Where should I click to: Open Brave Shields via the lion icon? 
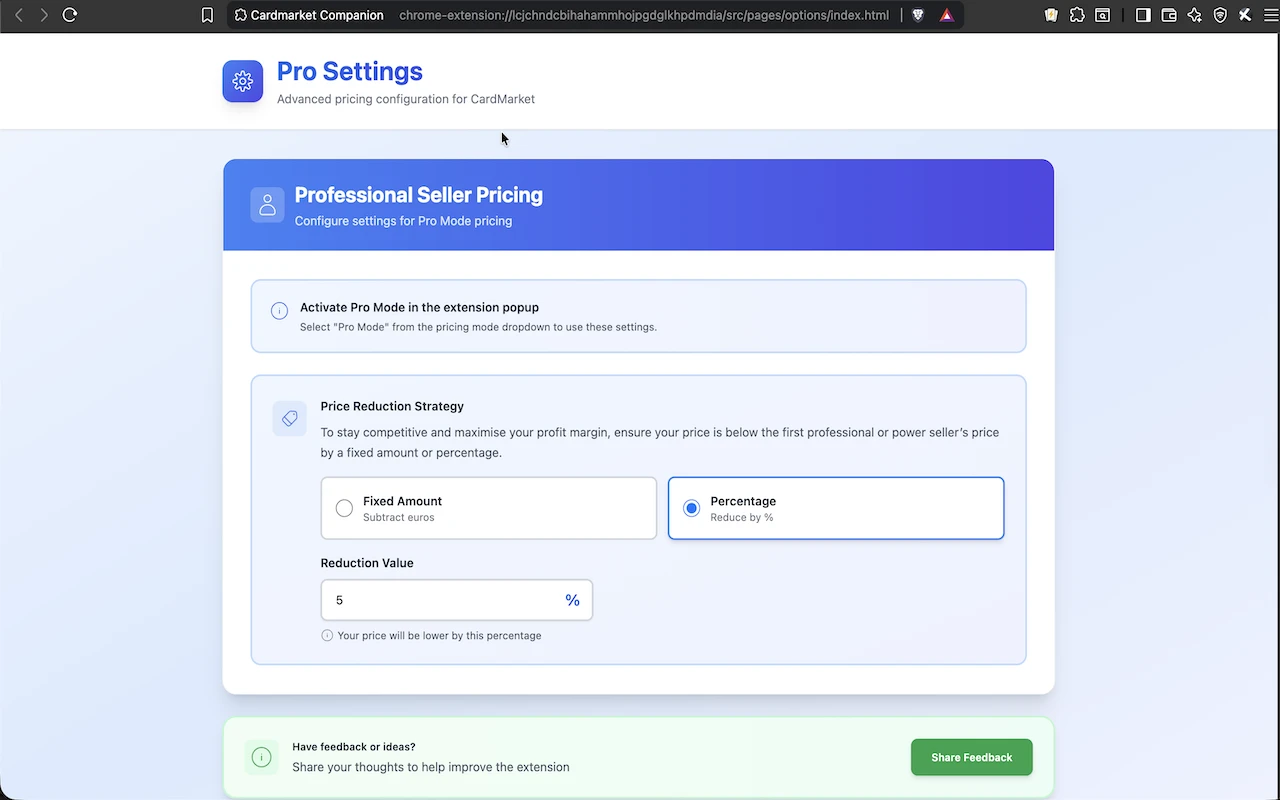(x=918, y=15)
